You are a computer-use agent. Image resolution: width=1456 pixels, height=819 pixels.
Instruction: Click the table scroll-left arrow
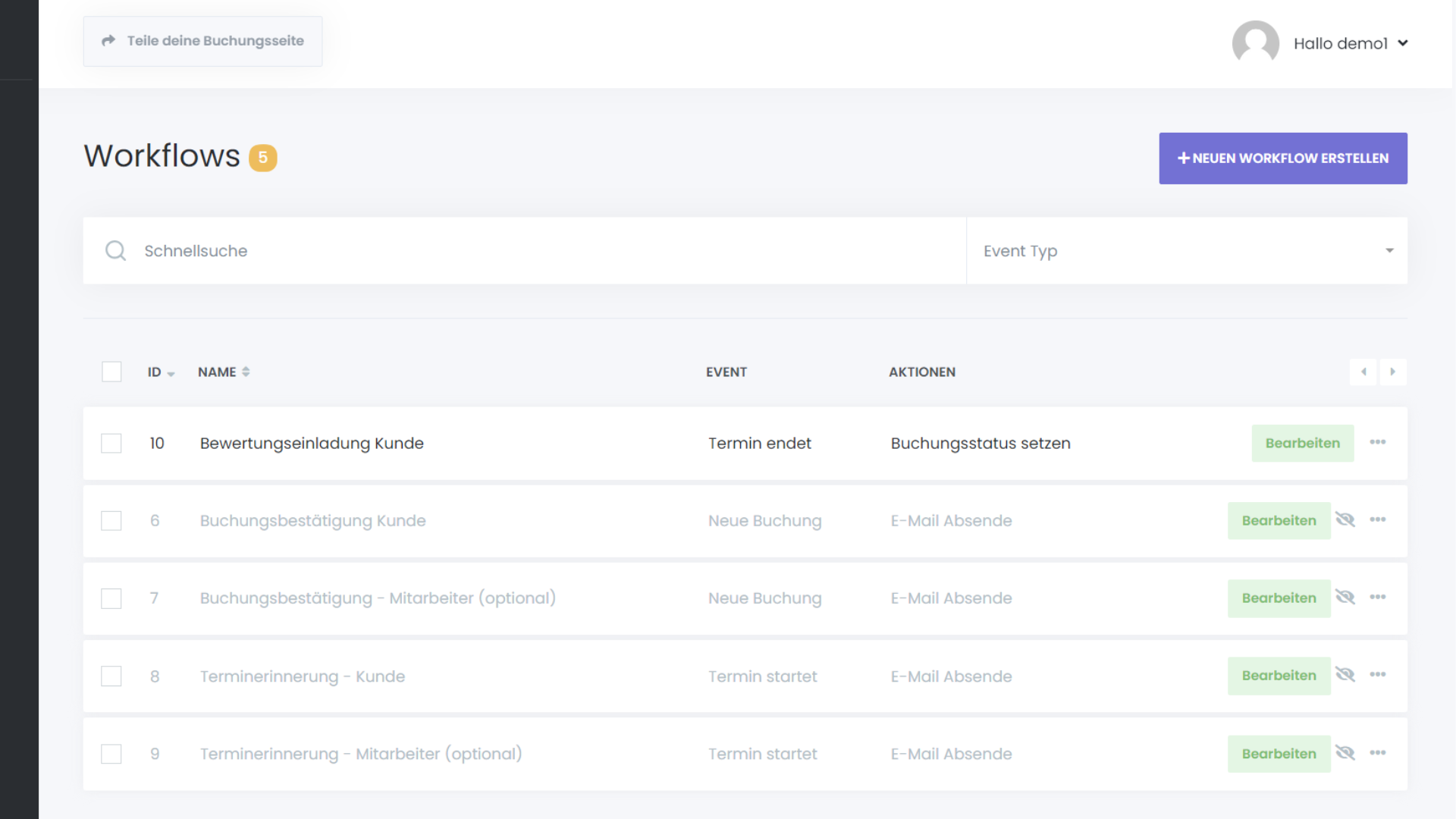(x=1363, y=372)
